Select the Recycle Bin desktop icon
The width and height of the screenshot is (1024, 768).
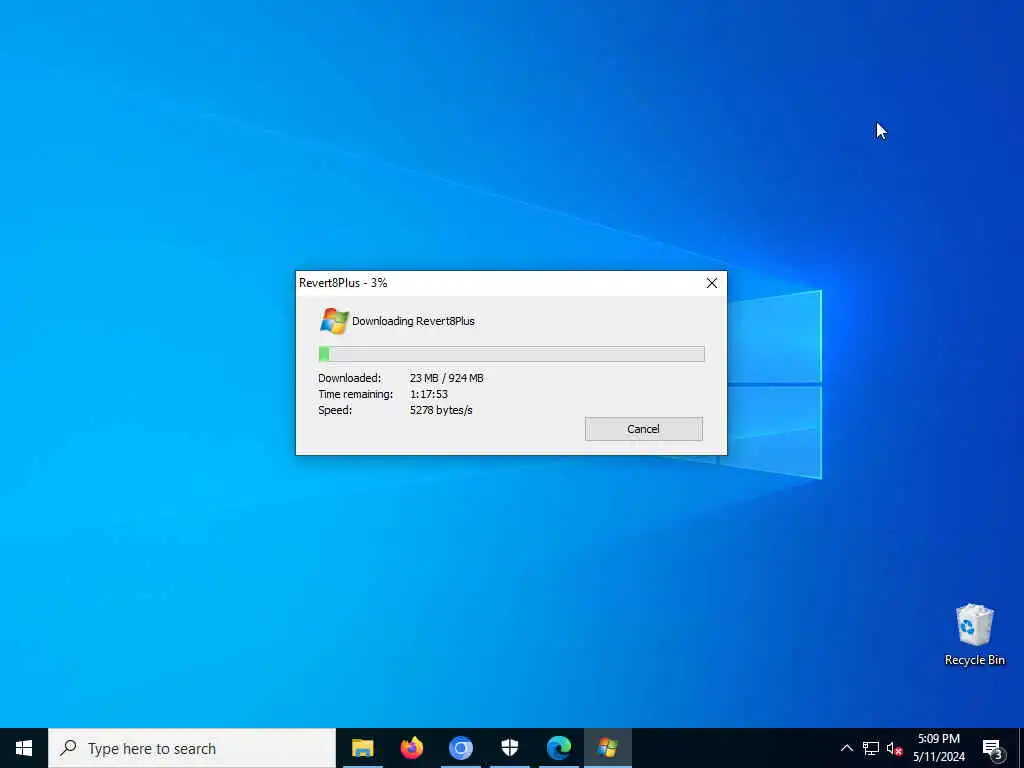[x=974, y=634]
